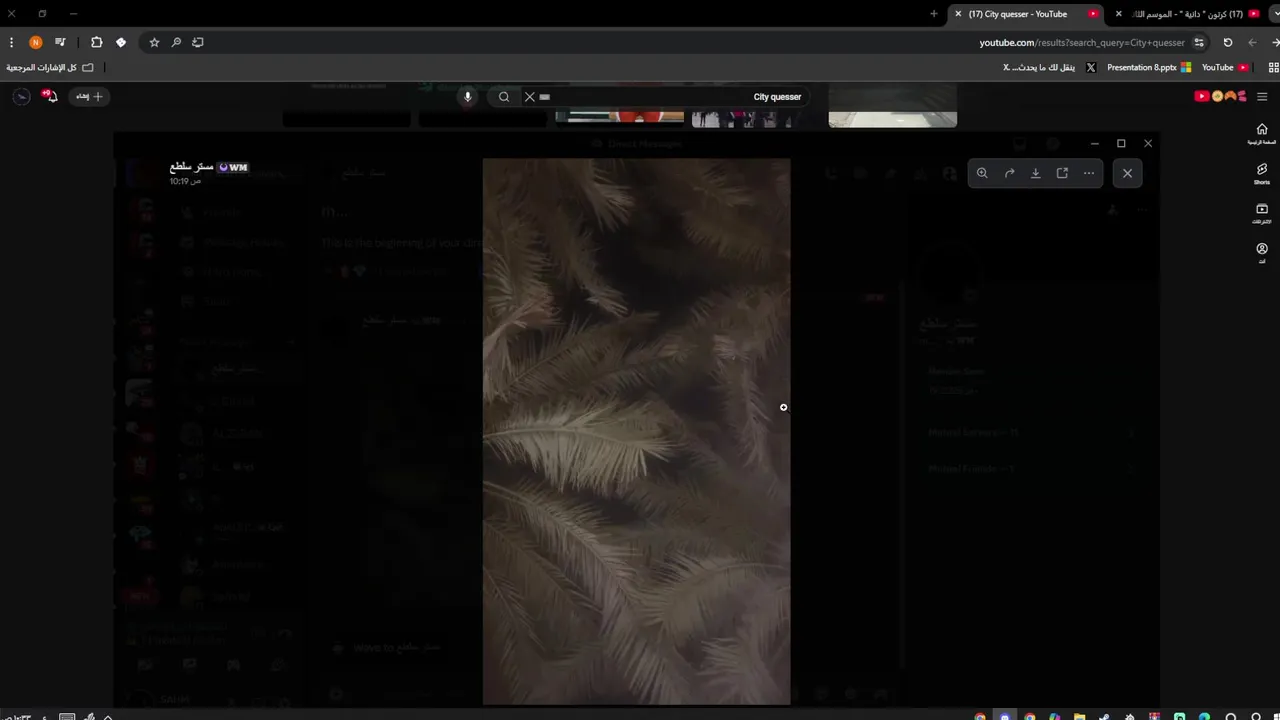Open the image viewer's three-dot more menu
Viewport: 1280px width, 720px height.
[x=1089, y=173]
